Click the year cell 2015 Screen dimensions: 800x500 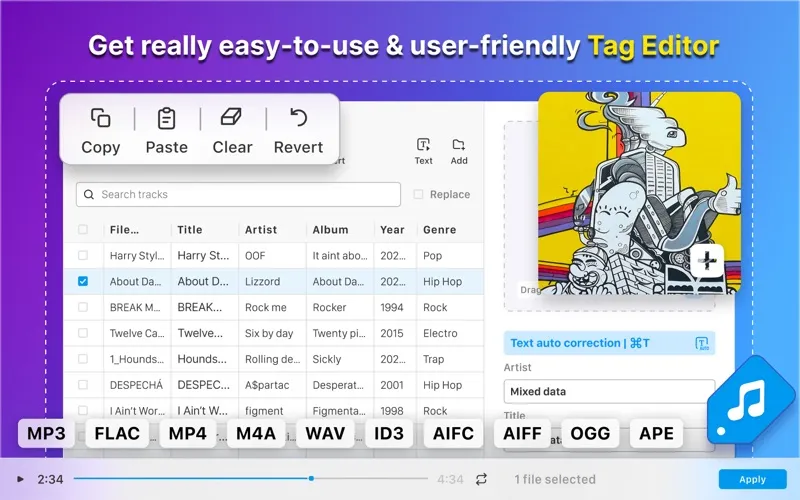[392, 333]
